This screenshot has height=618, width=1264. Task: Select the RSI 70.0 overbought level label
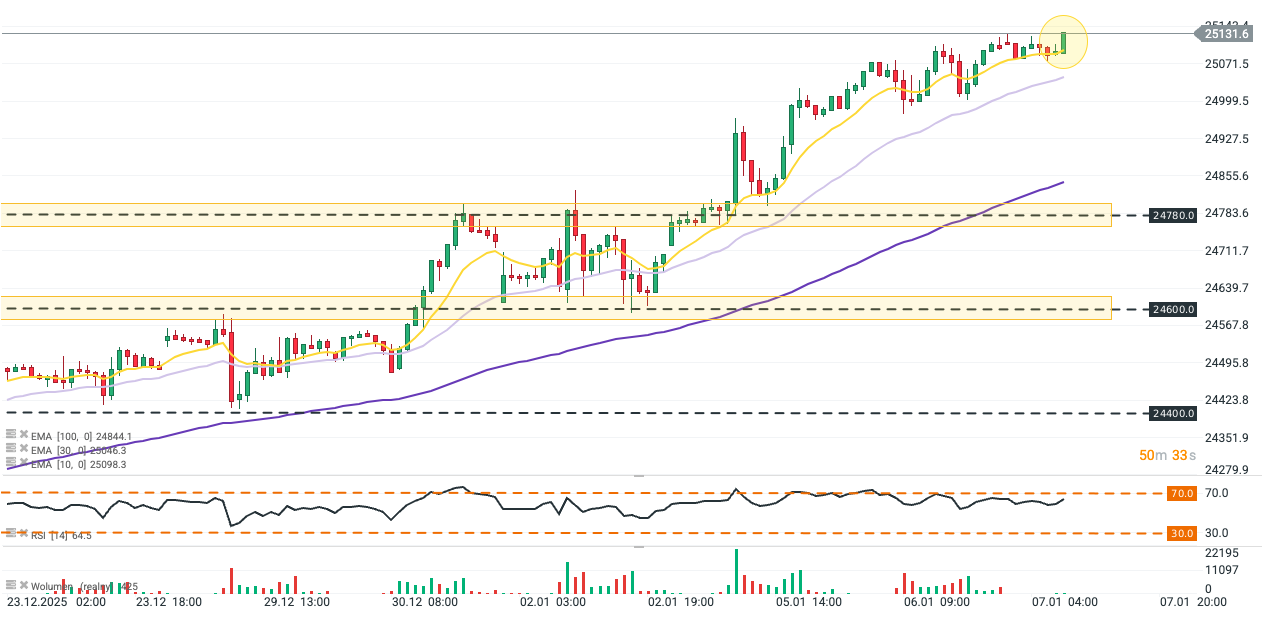(1181, 493)
